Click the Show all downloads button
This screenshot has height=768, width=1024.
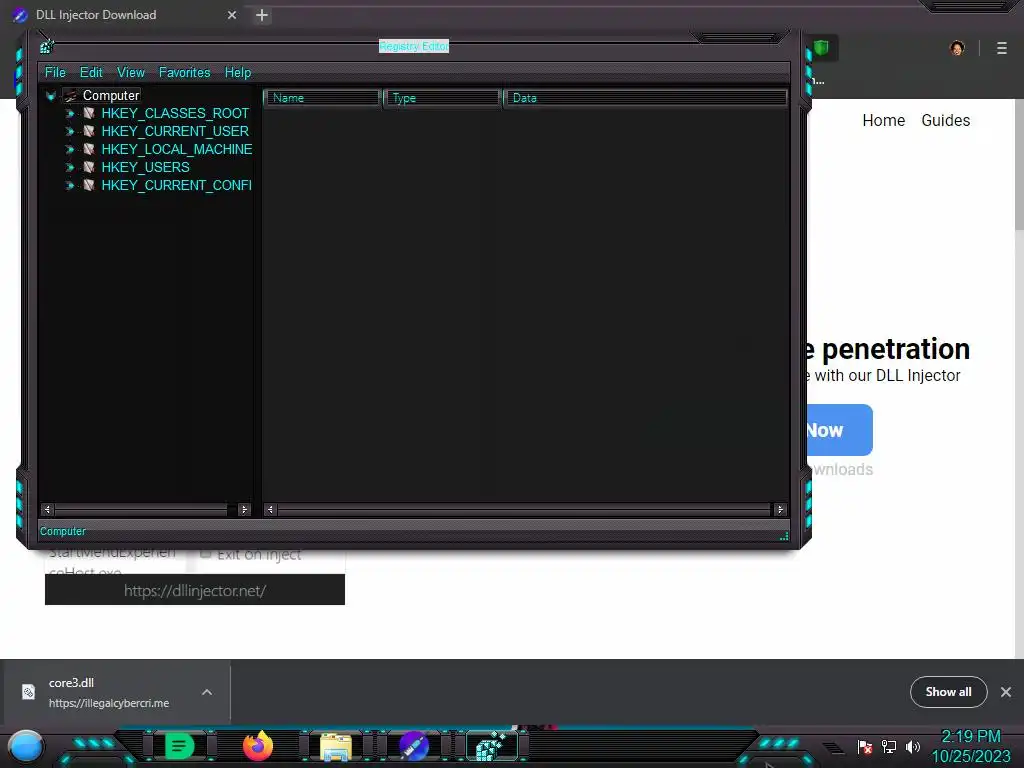click(x=948, y=692)
